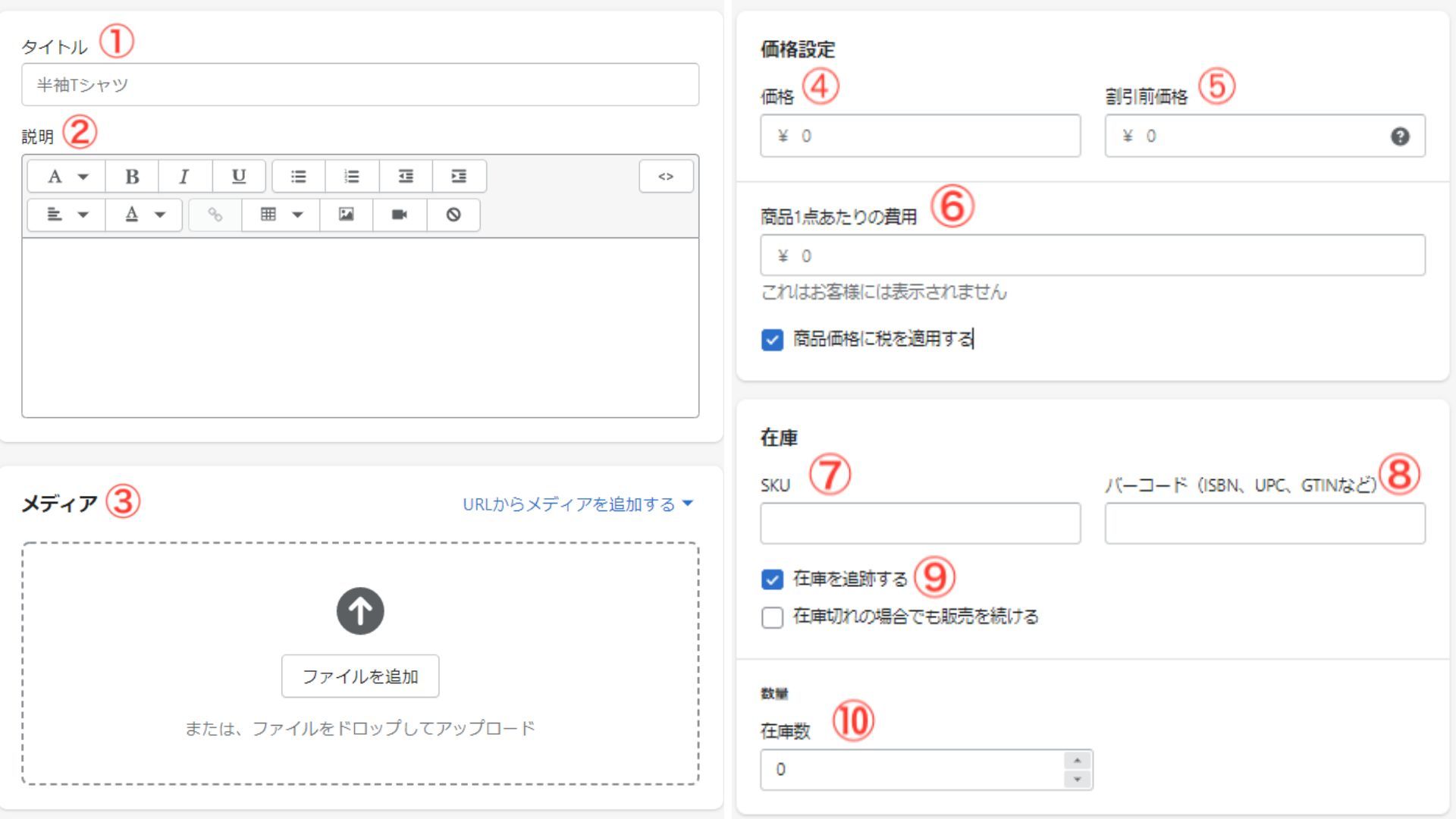The height and width of the screenshot is (819, 1456).
Task: Click the 商品1点あたりの費用 input field
Action: (x=1093, y=256)
